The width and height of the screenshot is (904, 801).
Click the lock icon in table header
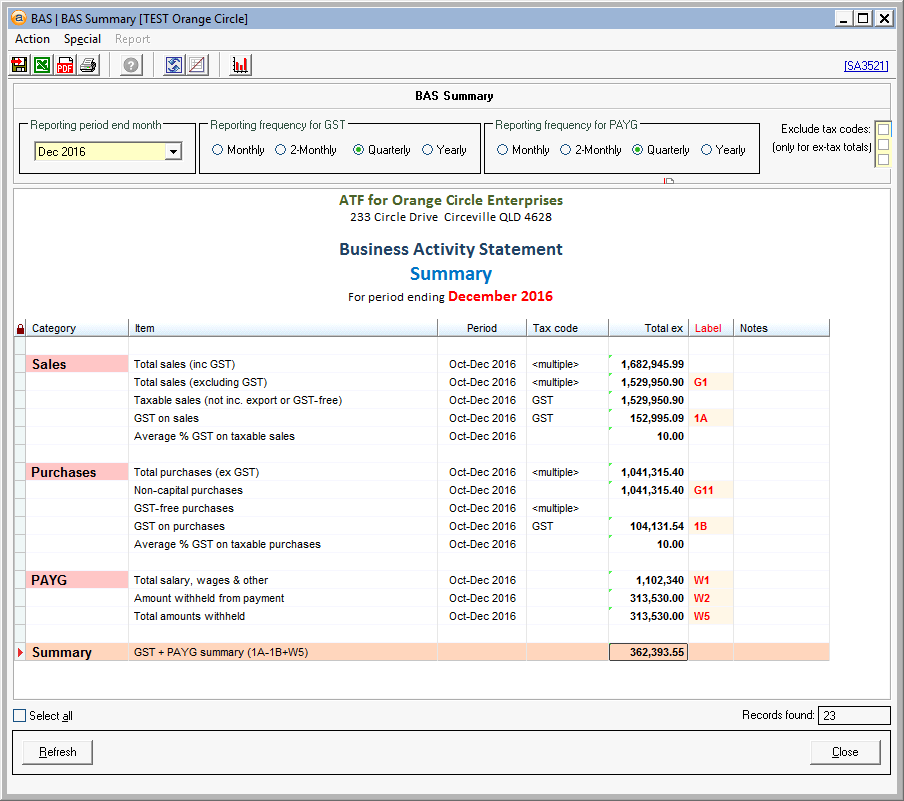(20, 328)
